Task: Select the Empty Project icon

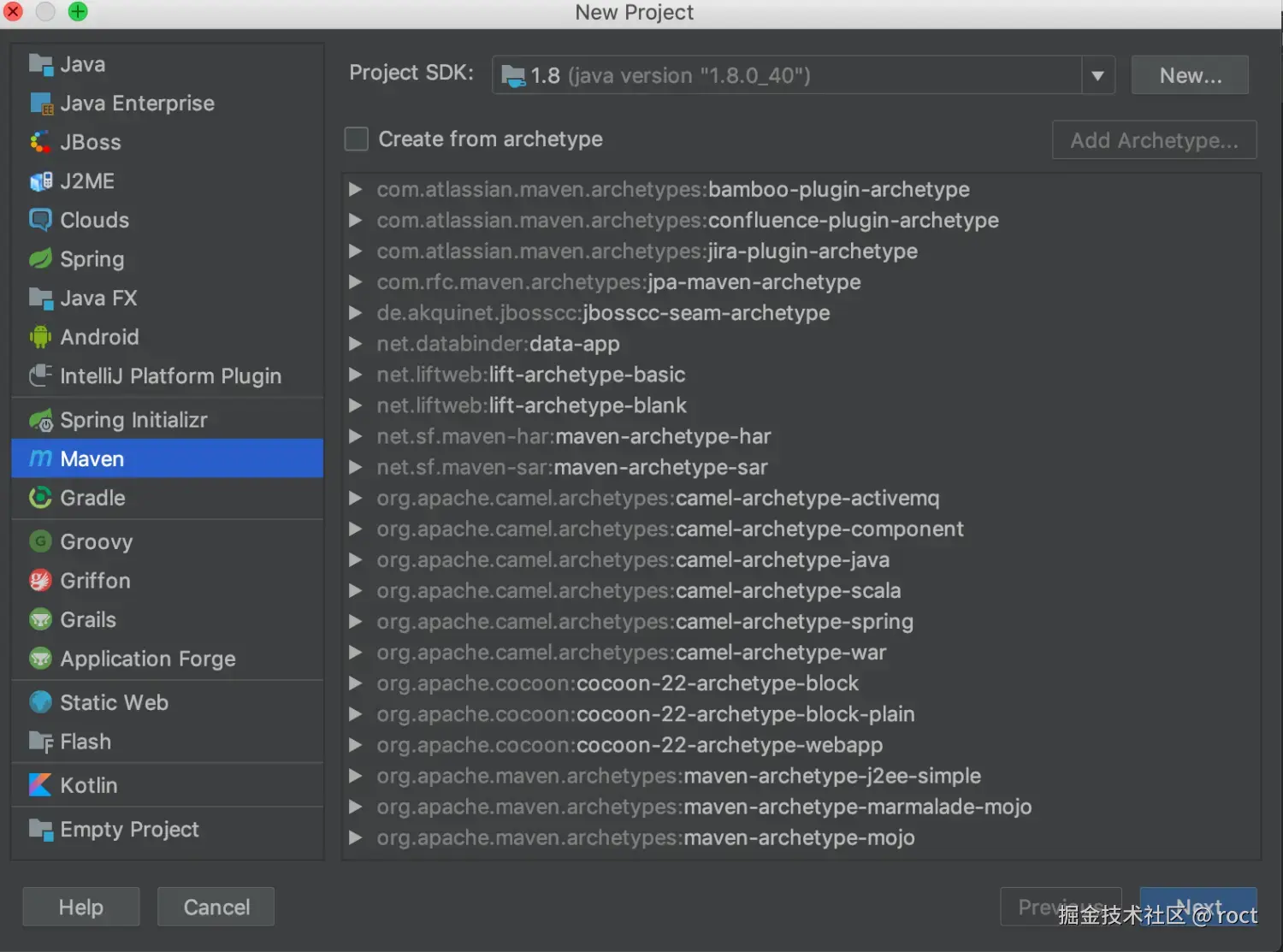Action: (40, 829)
